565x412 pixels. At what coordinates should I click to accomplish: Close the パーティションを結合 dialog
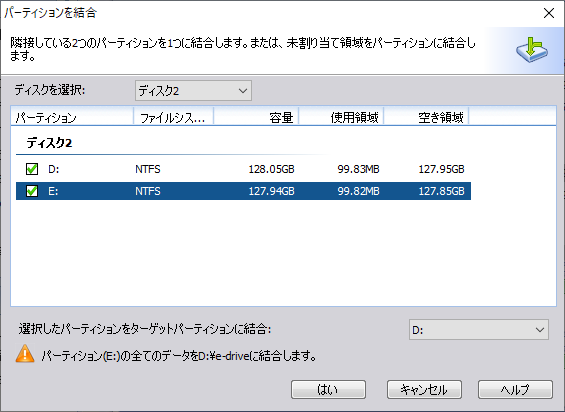point(549,13)
